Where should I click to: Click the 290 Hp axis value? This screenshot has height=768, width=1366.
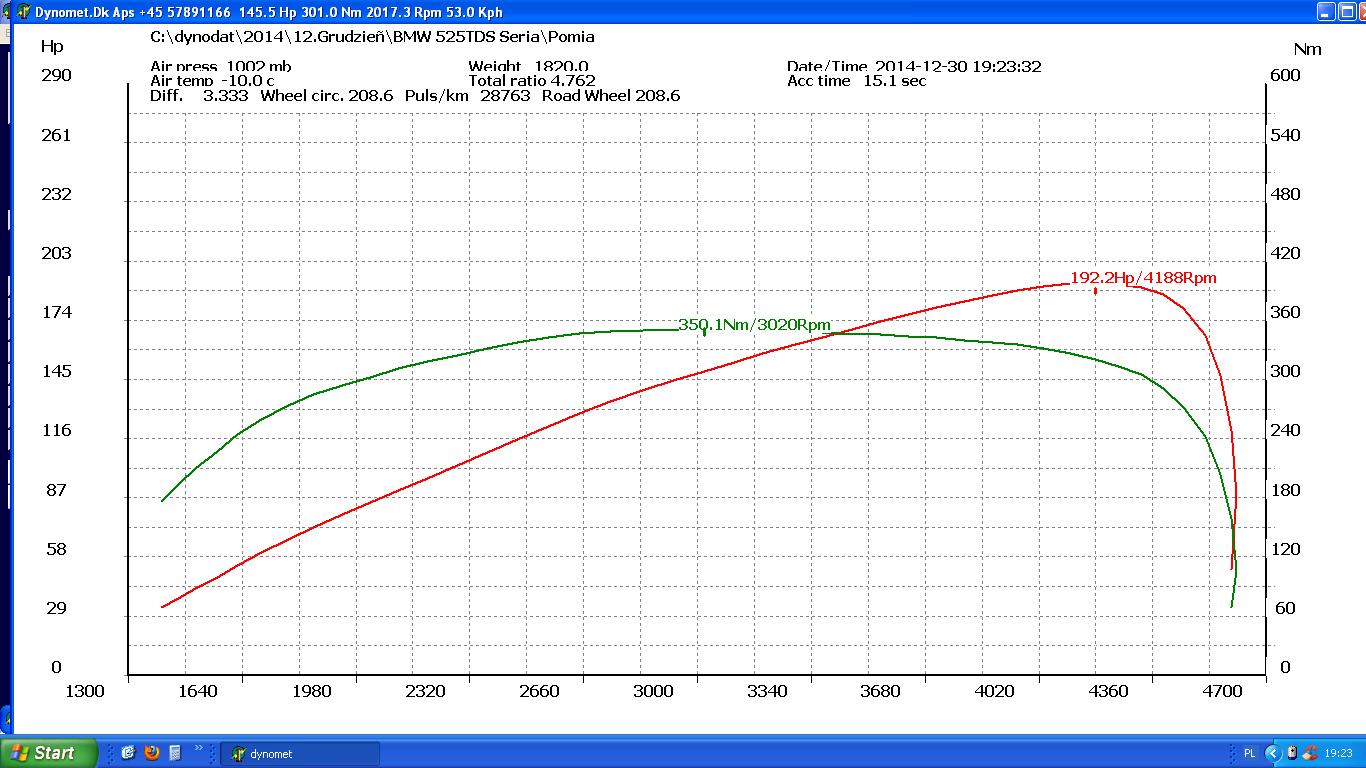pyautogui.click(x=55, y=75)
